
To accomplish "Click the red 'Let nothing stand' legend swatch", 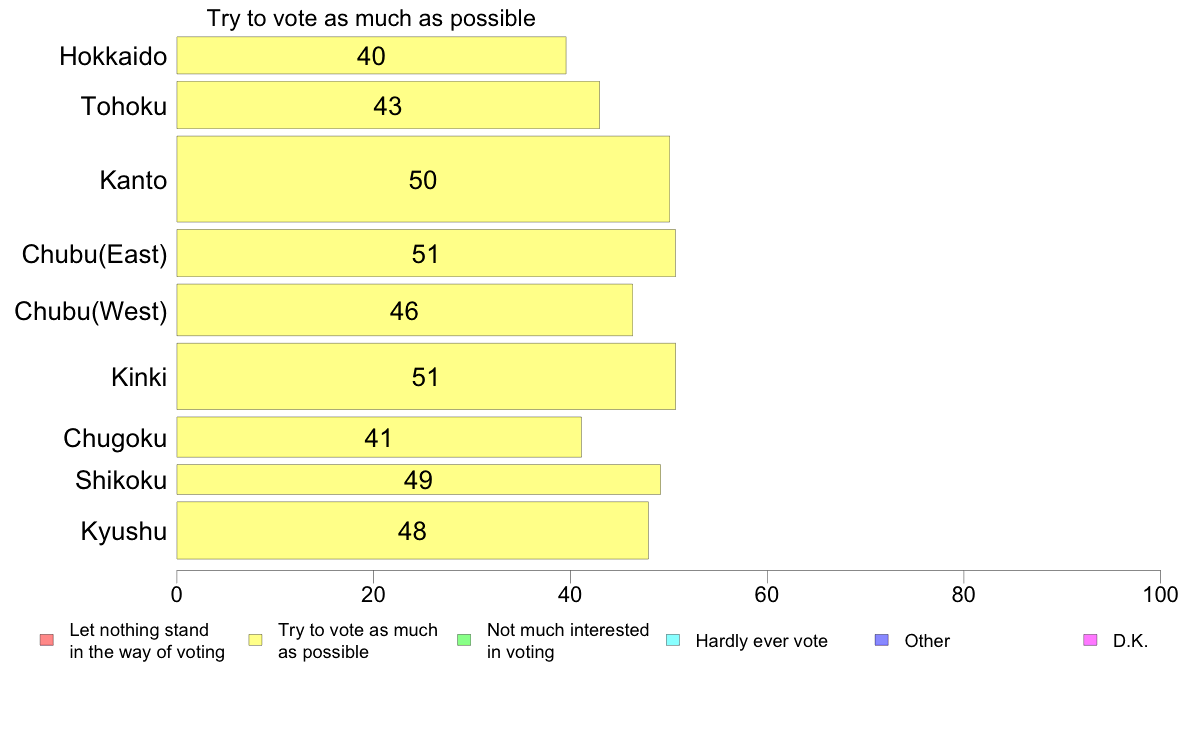I will [x=46, y=640].
